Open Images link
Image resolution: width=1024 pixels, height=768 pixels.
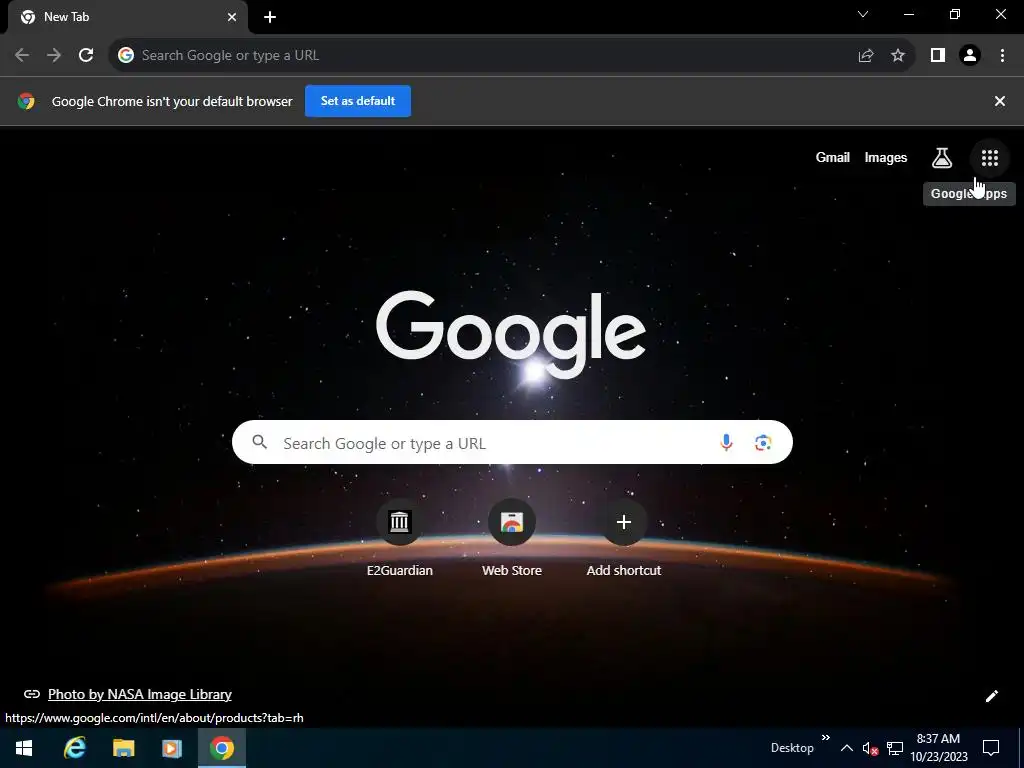886,157
